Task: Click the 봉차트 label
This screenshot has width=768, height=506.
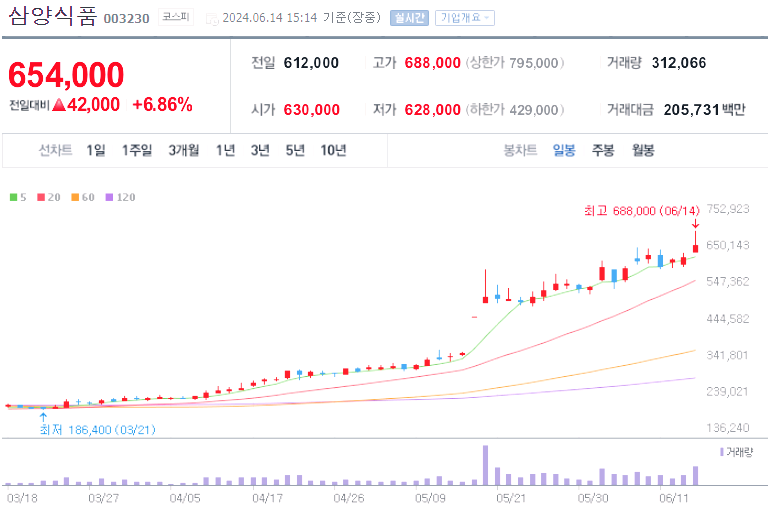Action: pyautogui.click(x=520, y=150)
